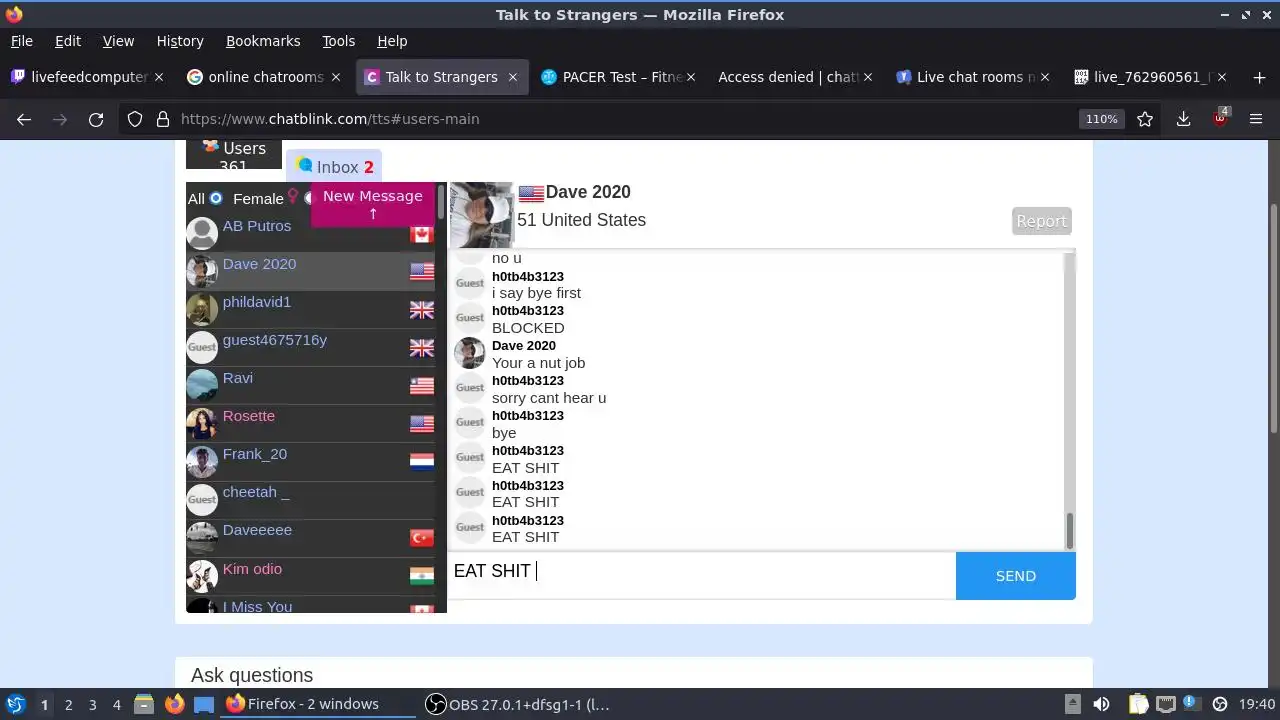Open the File menu
The height and width of the screenshot is (720, 1280).
(21, 41)
